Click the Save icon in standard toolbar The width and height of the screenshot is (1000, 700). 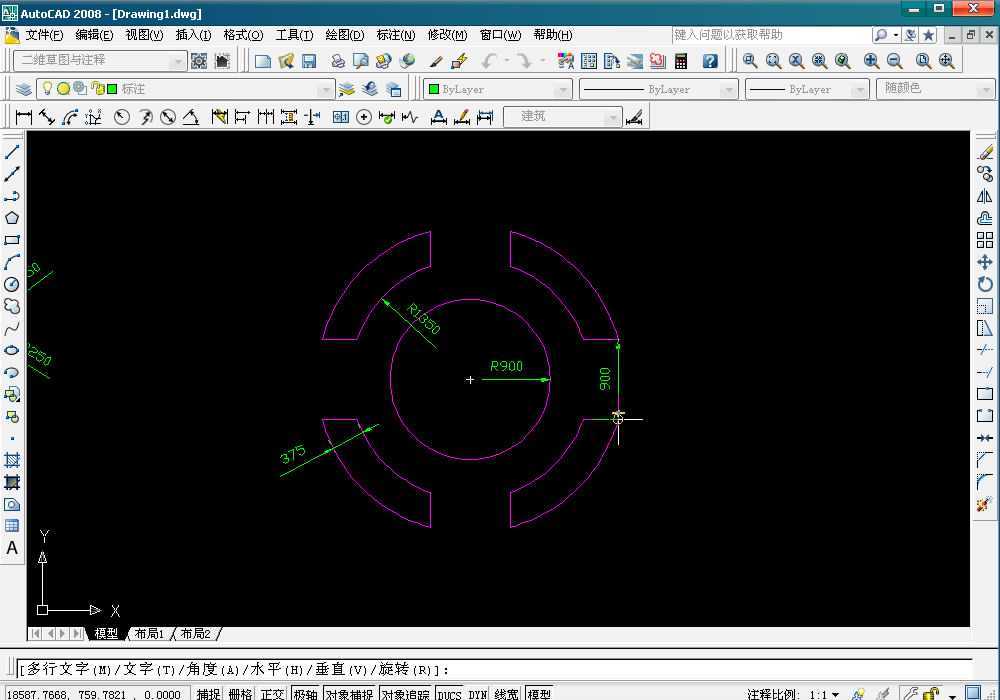(309, 61)
